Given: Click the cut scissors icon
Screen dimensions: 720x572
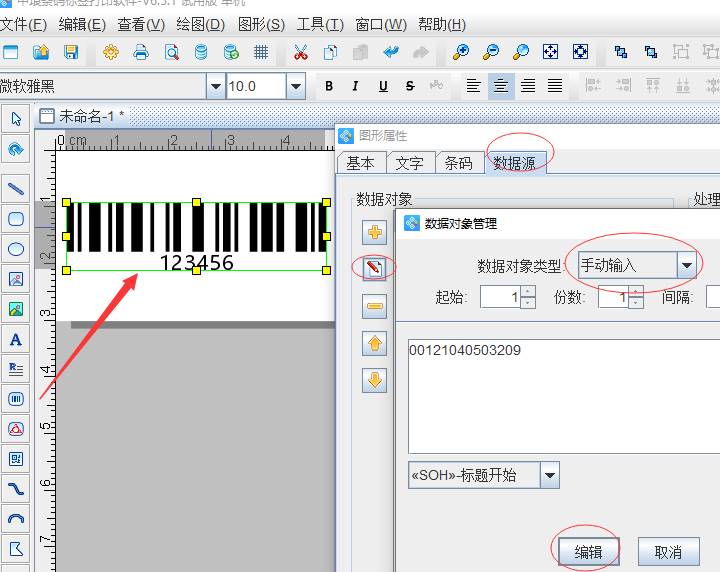Looking at the screenshot, I should [x=301, y=52].
